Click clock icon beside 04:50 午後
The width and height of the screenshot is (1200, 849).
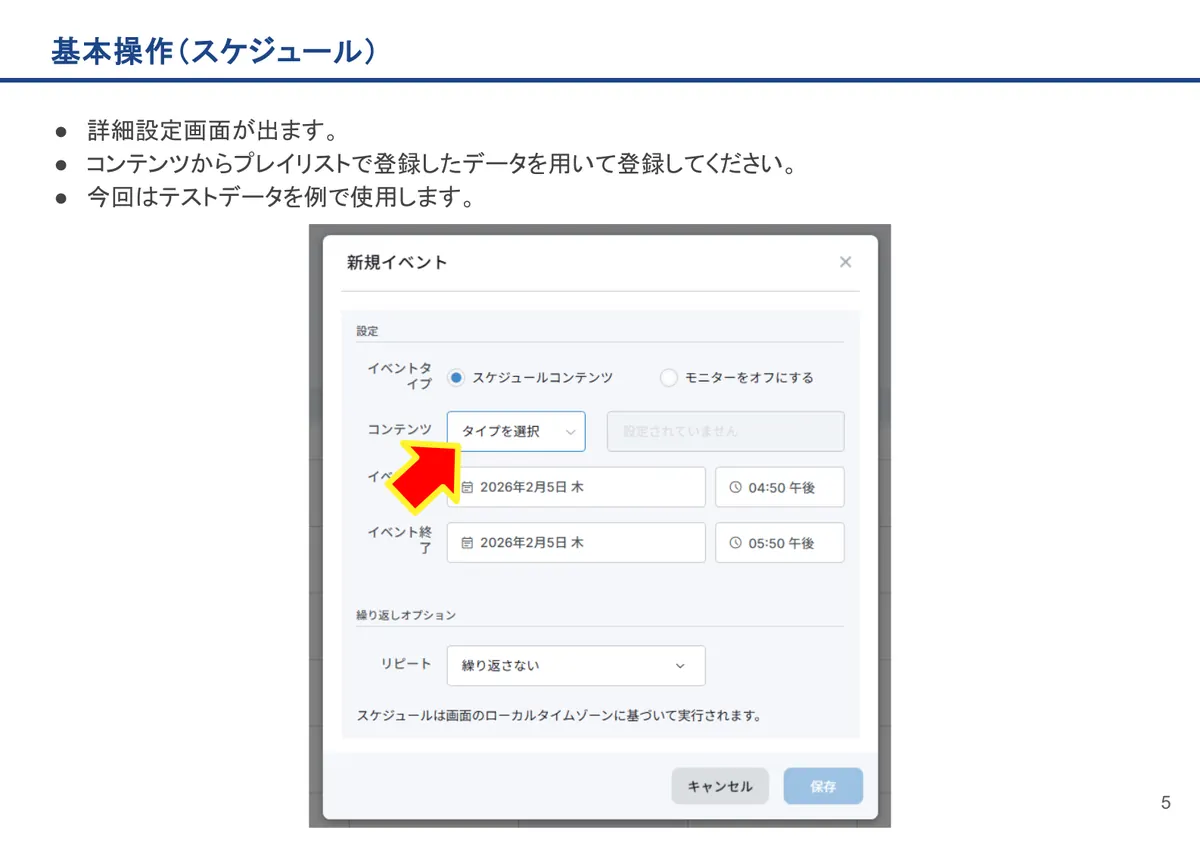click(x=736, y=487)
